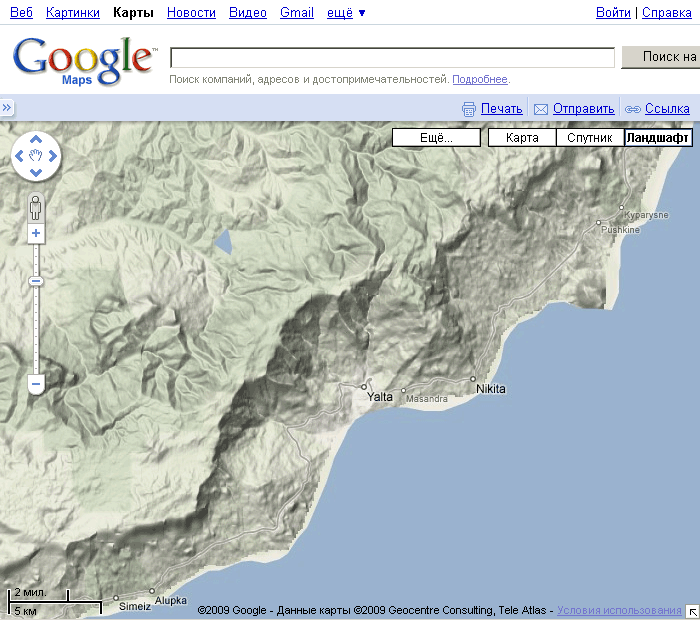This screenshot has height=620, width=700.
Task: Click the printer icon next to Печать
Action: tap(469, 109)
